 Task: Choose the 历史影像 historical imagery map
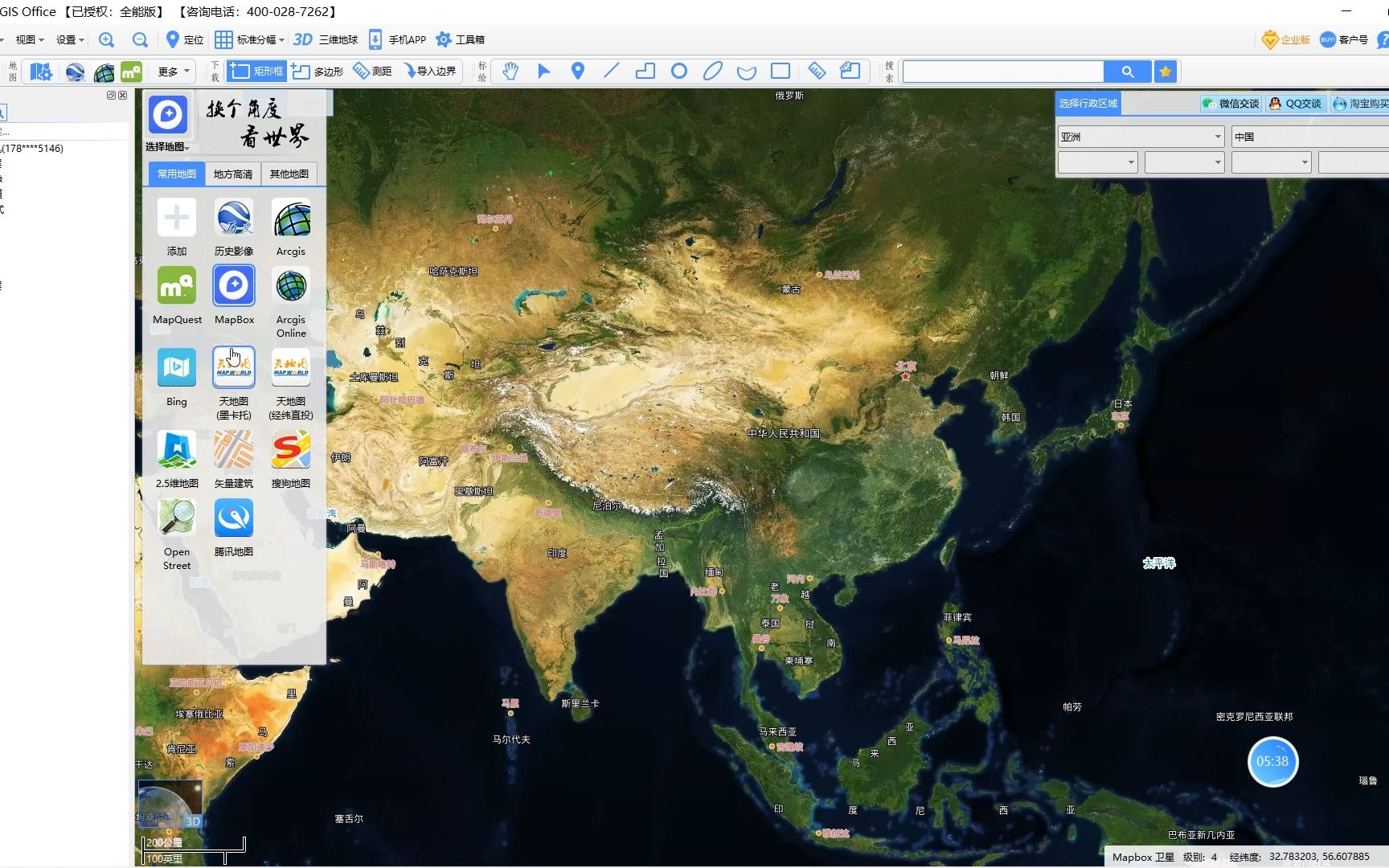point(234,227)
